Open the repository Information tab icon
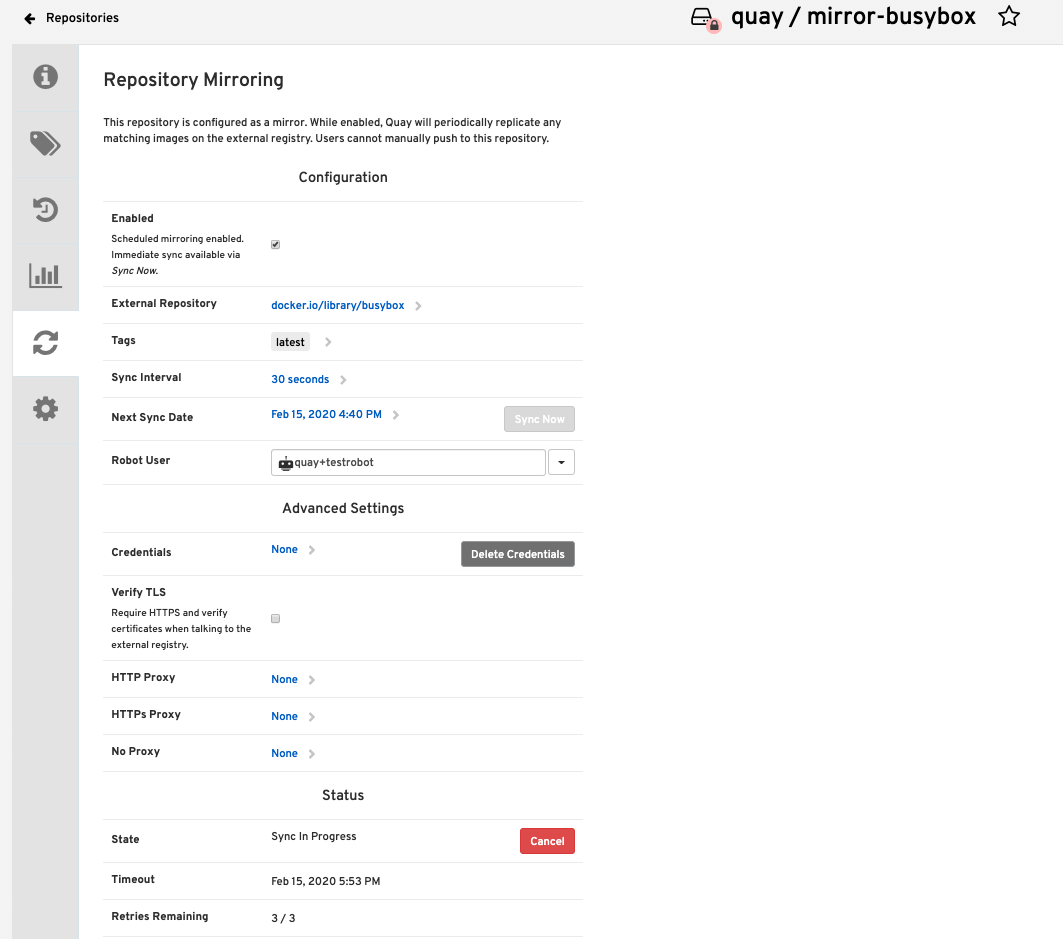1063x939 pixels. point(45,77)
